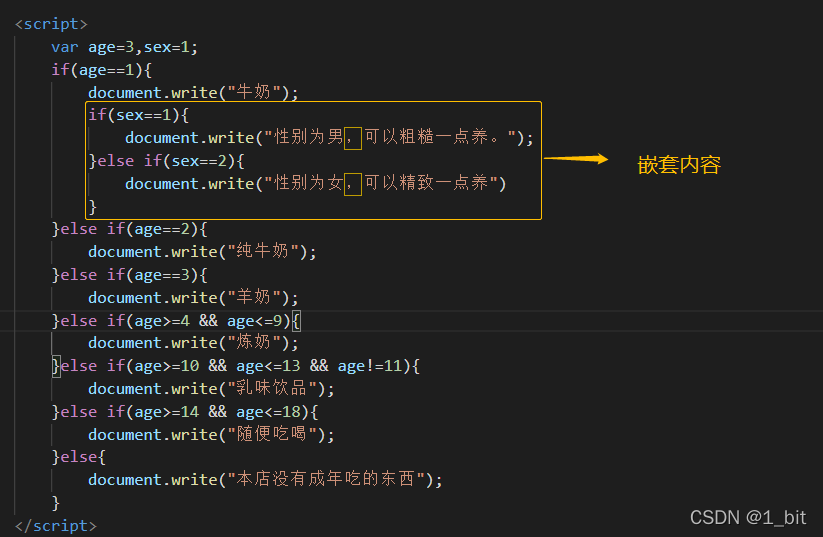Viewport: 823px width, 537px height.
Task: Click the document.write("乳味饮品") line
Action: coord(211,389)
